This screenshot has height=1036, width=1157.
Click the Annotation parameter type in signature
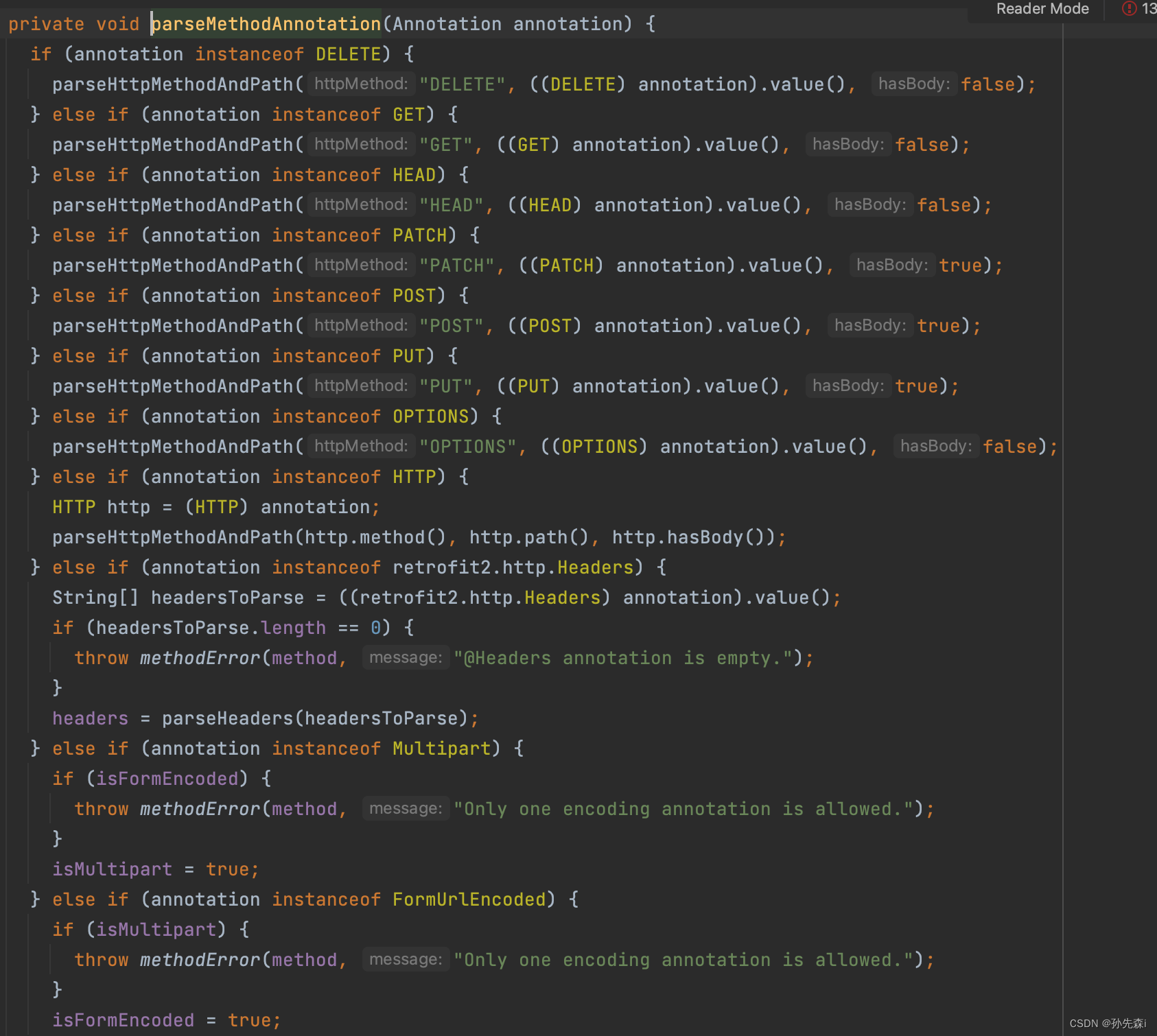[447, 24]
